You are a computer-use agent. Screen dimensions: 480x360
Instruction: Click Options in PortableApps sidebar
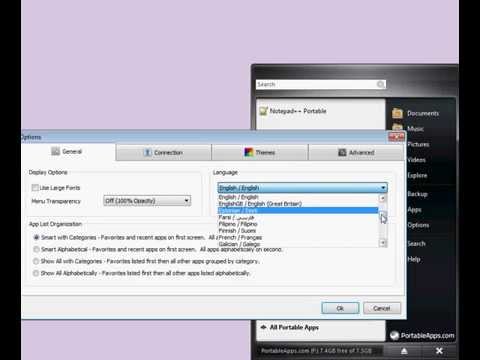(418, 225)
